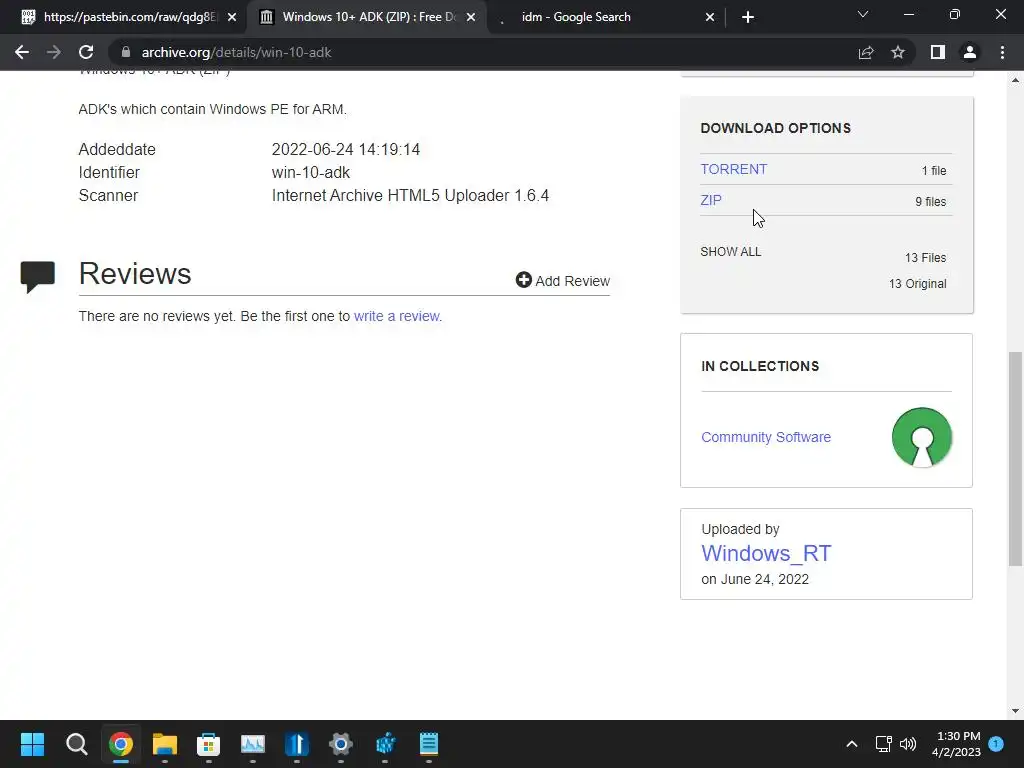Image resolution: width=1024 pixels, height=768 pixels.
Task: Open taskbar Search
Action: click(76, 744)
